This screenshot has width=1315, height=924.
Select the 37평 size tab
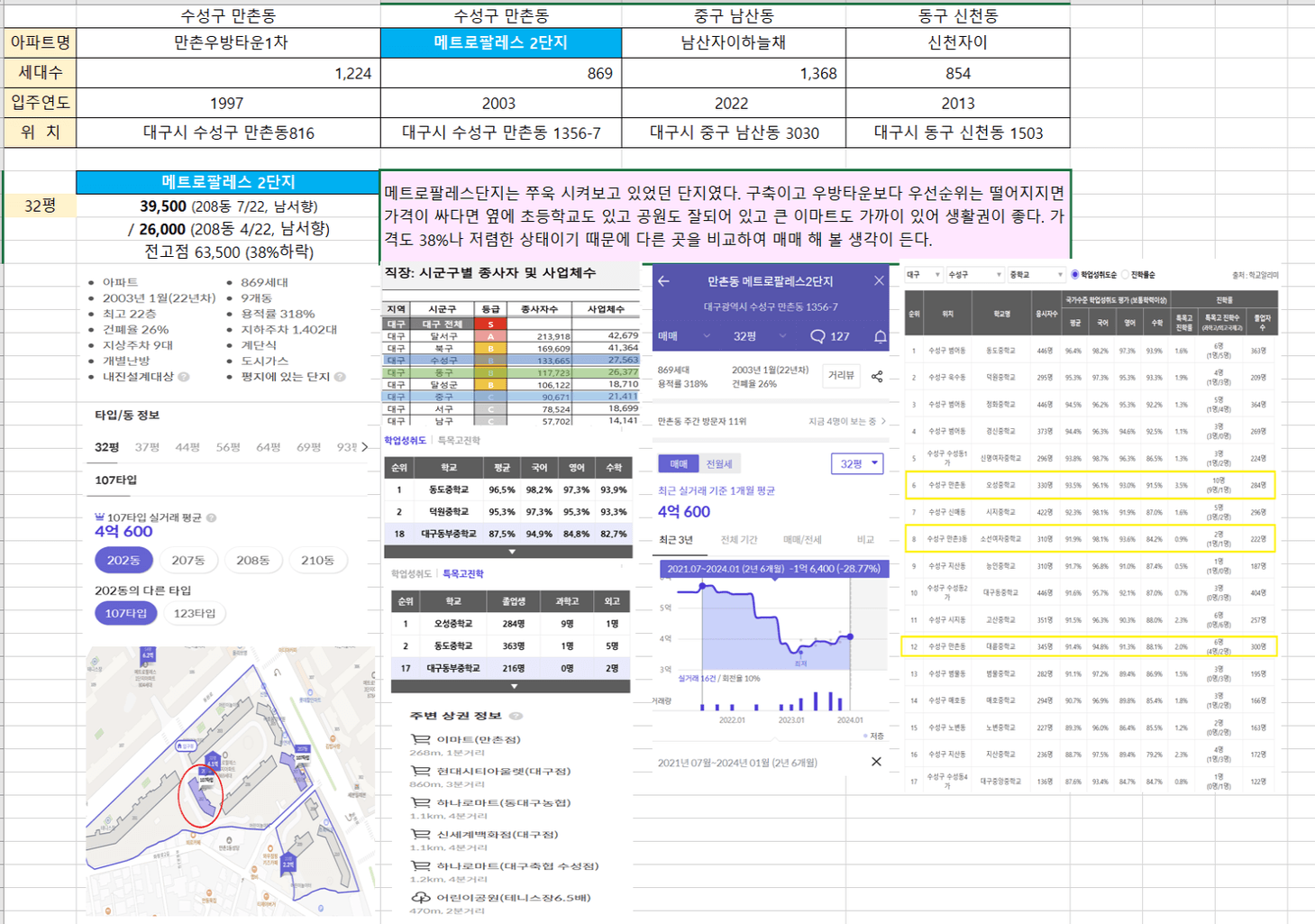pos(147,447)
